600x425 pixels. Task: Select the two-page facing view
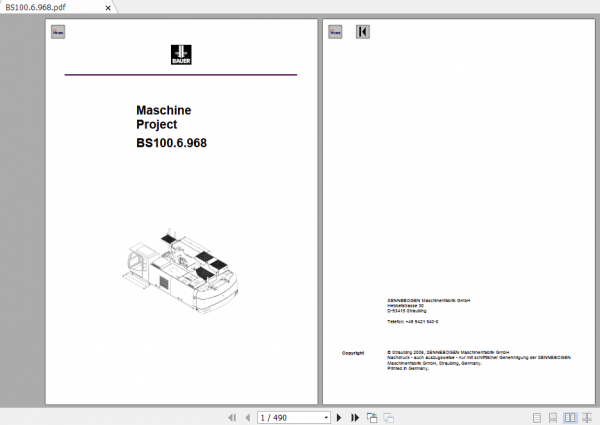(x=570, y=418)
